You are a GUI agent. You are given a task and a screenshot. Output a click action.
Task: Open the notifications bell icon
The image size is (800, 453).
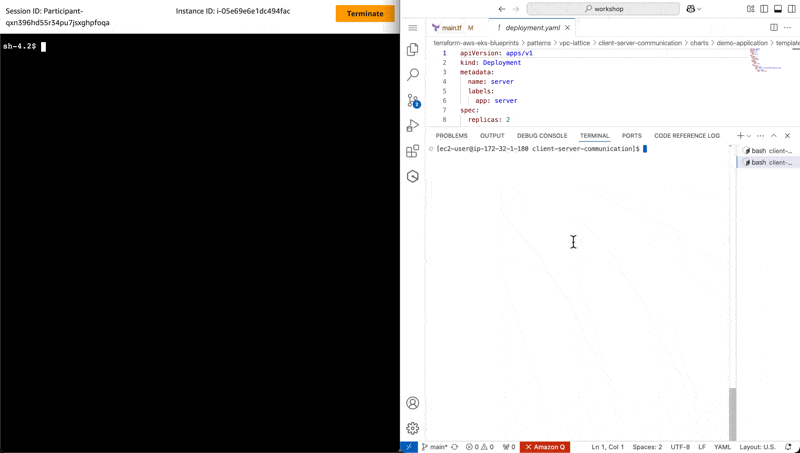788,447
